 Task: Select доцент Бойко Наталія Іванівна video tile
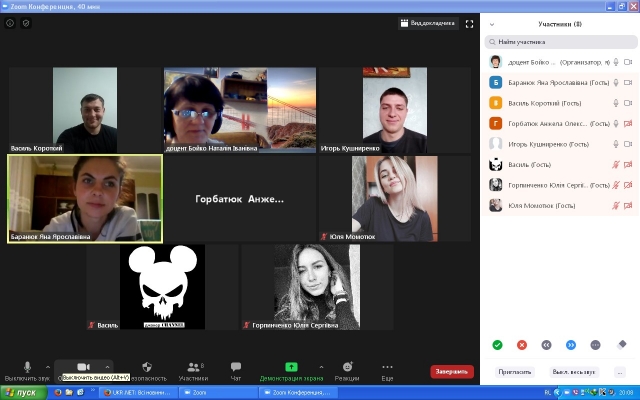click(240, 110)
